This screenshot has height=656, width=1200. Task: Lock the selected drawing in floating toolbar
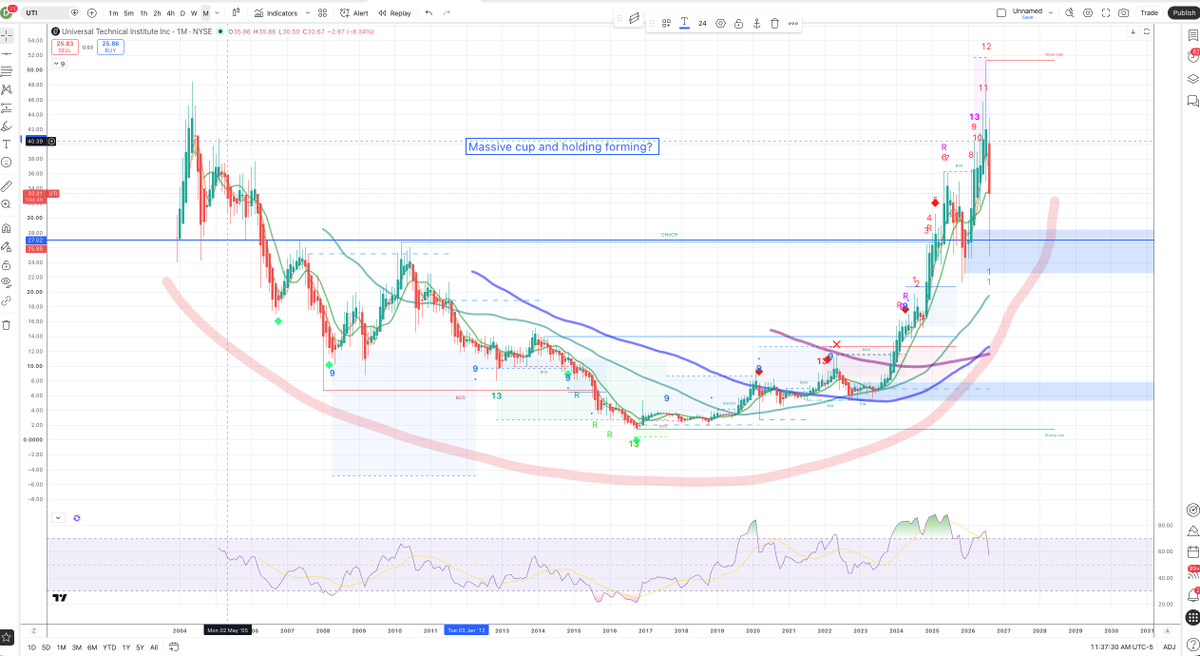click(x=738, y=23)
